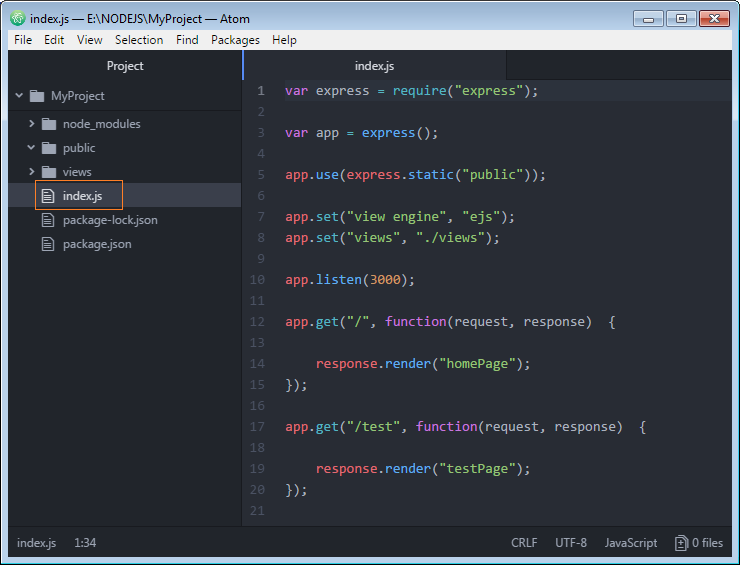Click index.js file name in status bar
Screen dimensions: 740x565
(x=36, y=543)
